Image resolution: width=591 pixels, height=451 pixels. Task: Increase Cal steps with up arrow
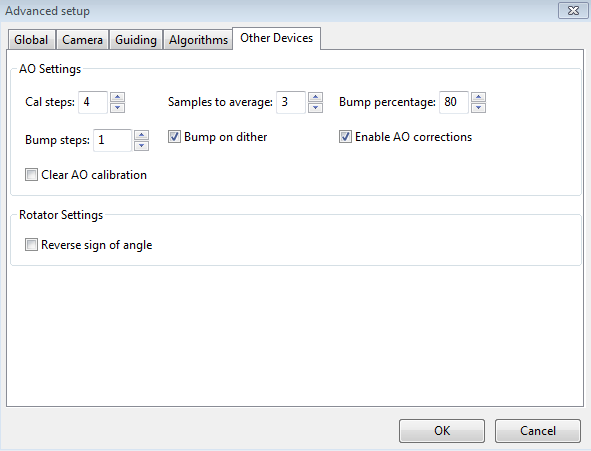point(118,97)
